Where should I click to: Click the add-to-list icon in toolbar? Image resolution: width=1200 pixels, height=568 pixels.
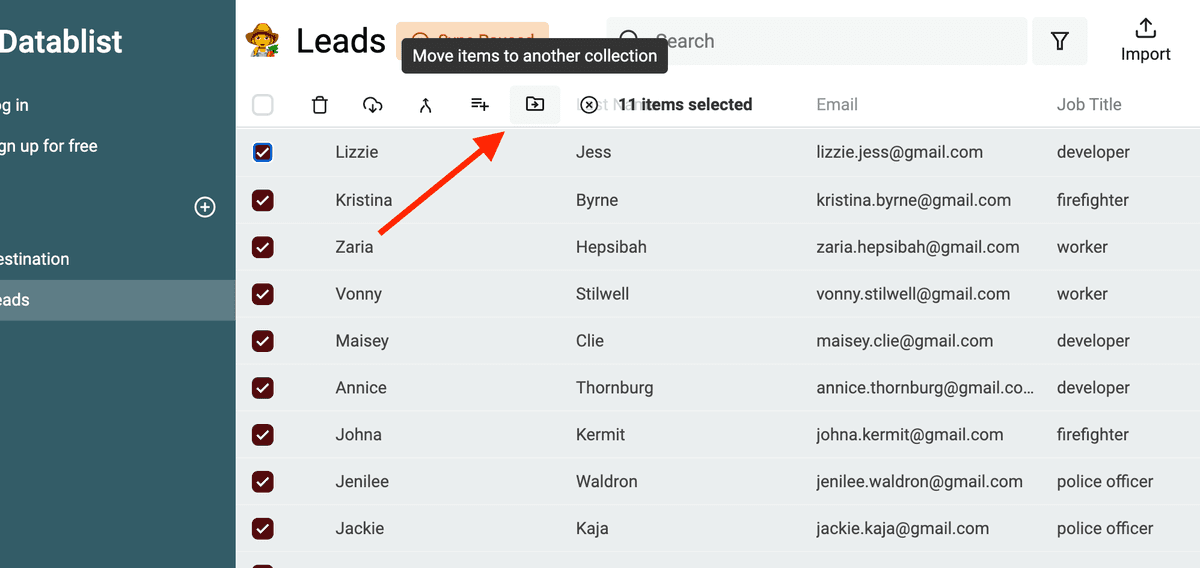[x=480, y=104]
